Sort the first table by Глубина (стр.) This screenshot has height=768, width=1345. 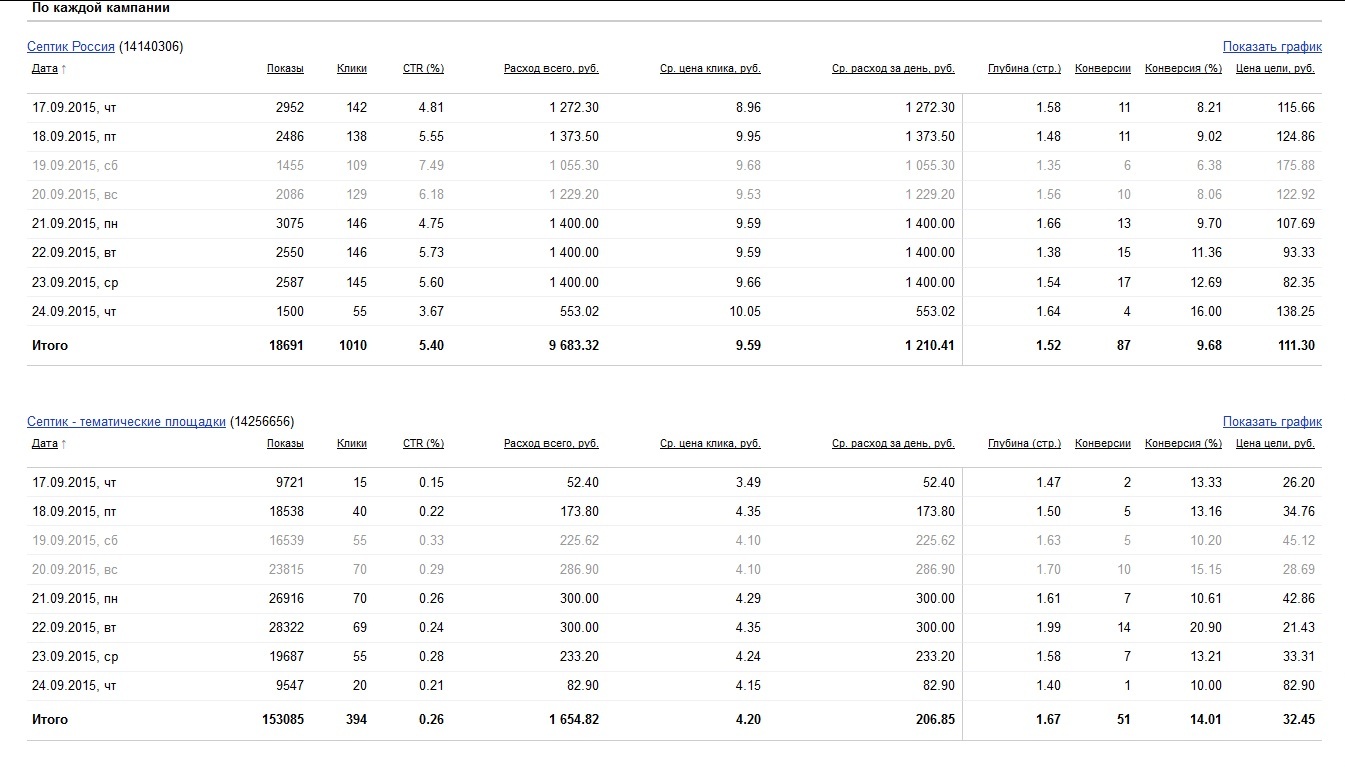pos(1024,69)
